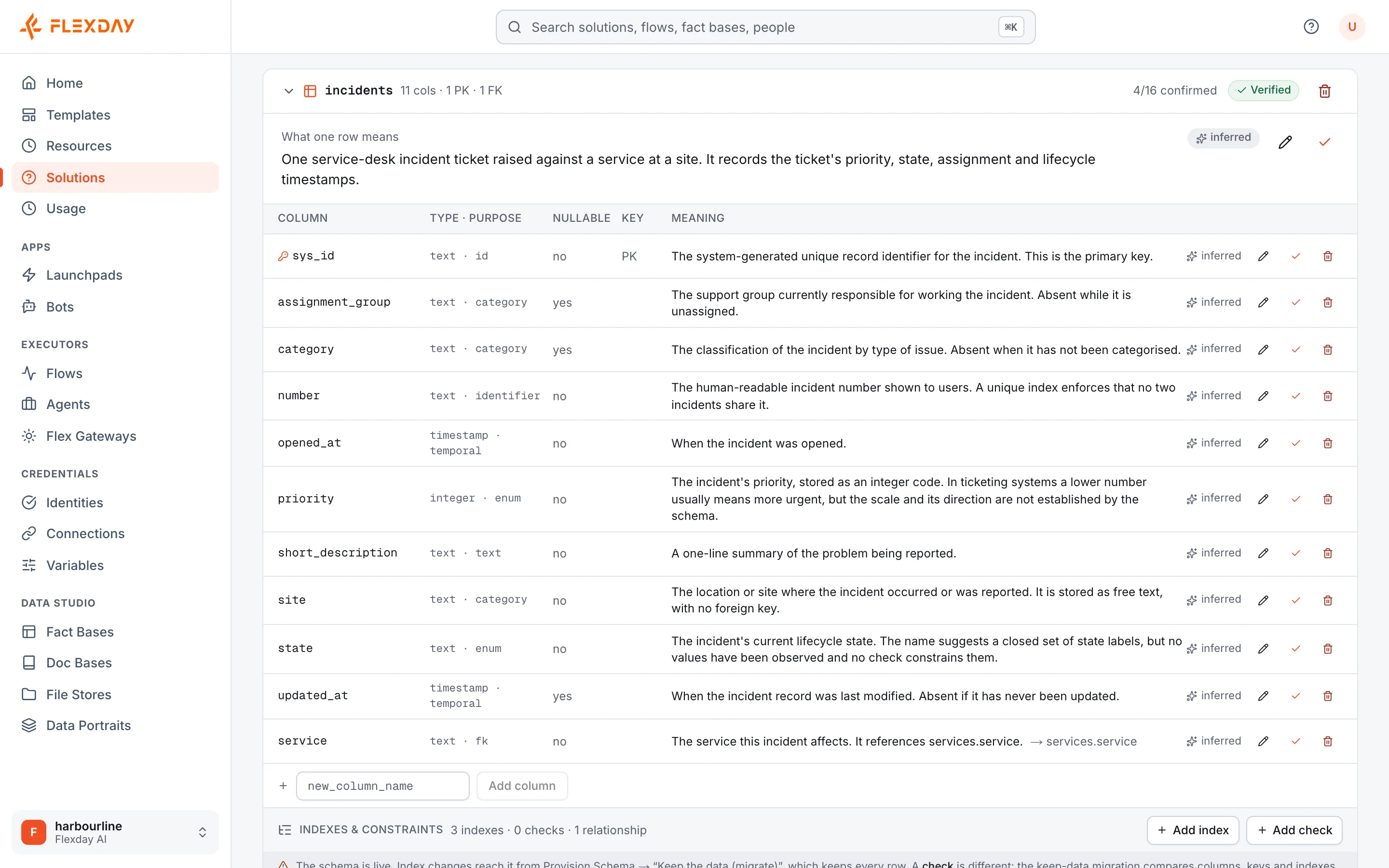
Task: Click the PK key cell of sys_id
Action: [629, 256]
